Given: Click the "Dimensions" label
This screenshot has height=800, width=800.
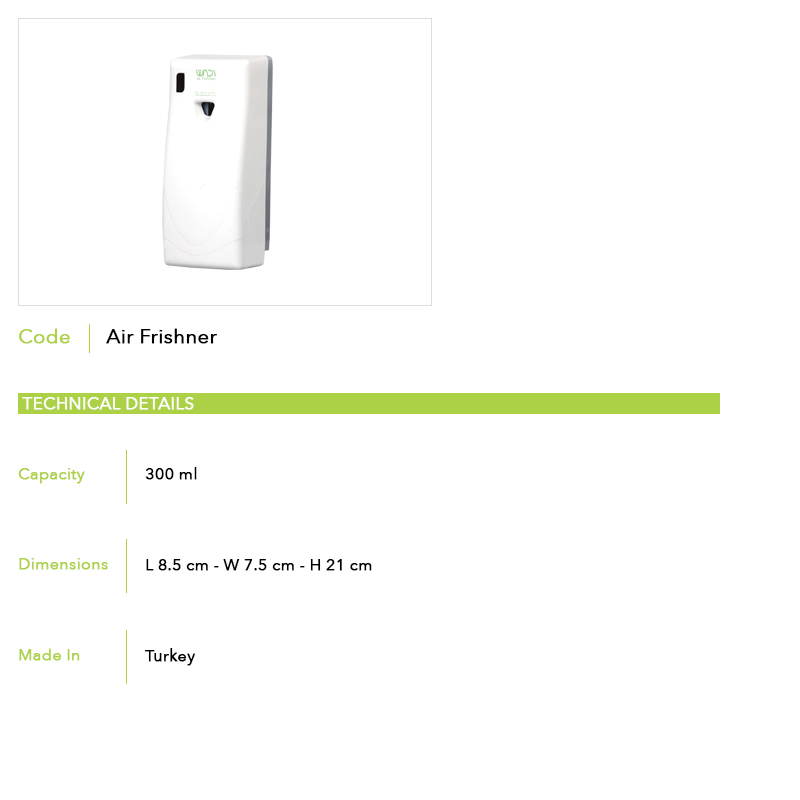Looking at the screenshot, I should [x=63, y=564].
